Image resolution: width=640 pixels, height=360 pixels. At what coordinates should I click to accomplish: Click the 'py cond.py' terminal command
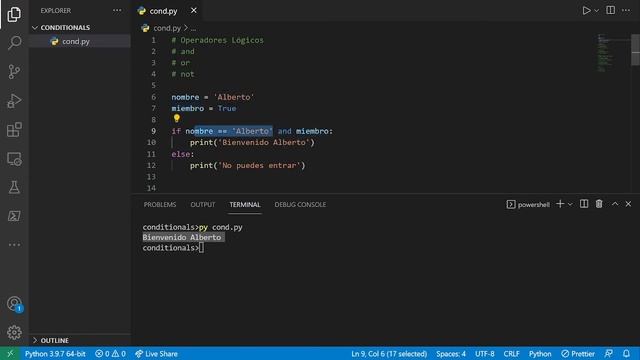coord(221,227)
